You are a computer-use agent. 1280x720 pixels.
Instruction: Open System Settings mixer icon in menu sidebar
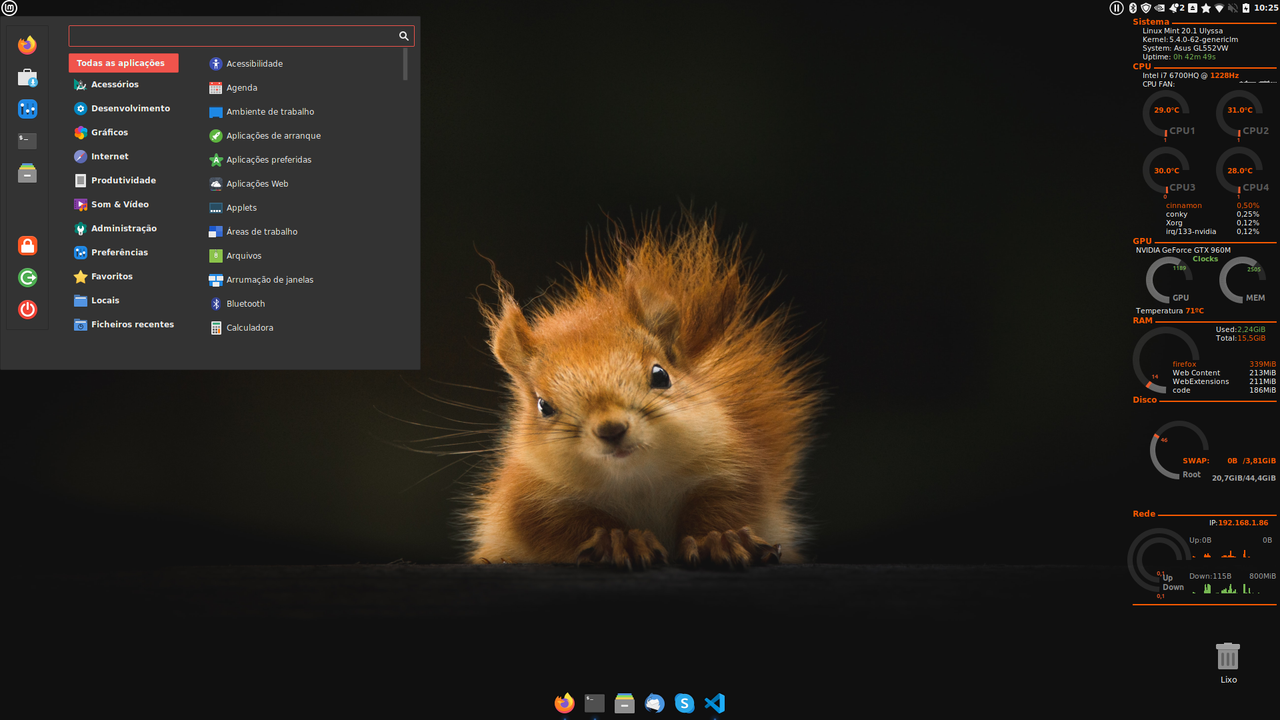coord(27,109)
